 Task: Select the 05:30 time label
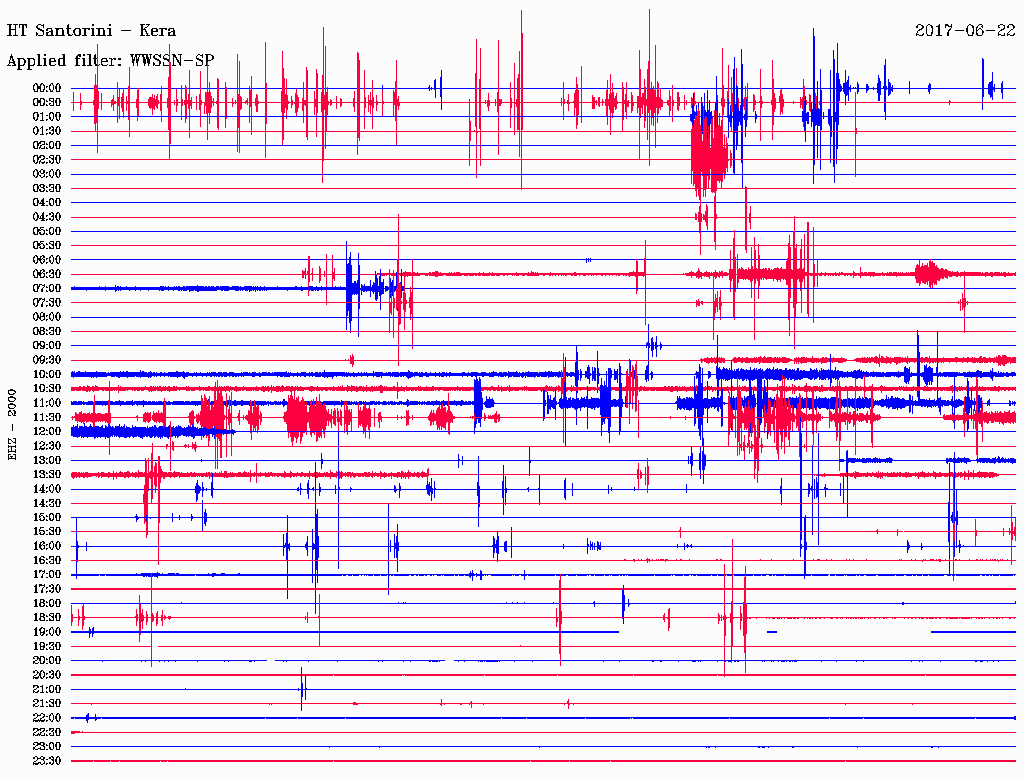pos(47,246)
